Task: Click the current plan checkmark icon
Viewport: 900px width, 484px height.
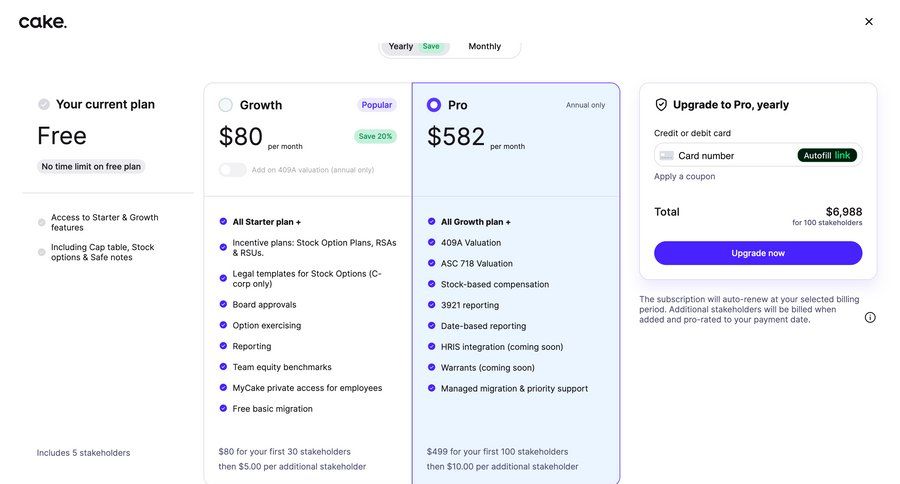Action: tap(44, 104)
